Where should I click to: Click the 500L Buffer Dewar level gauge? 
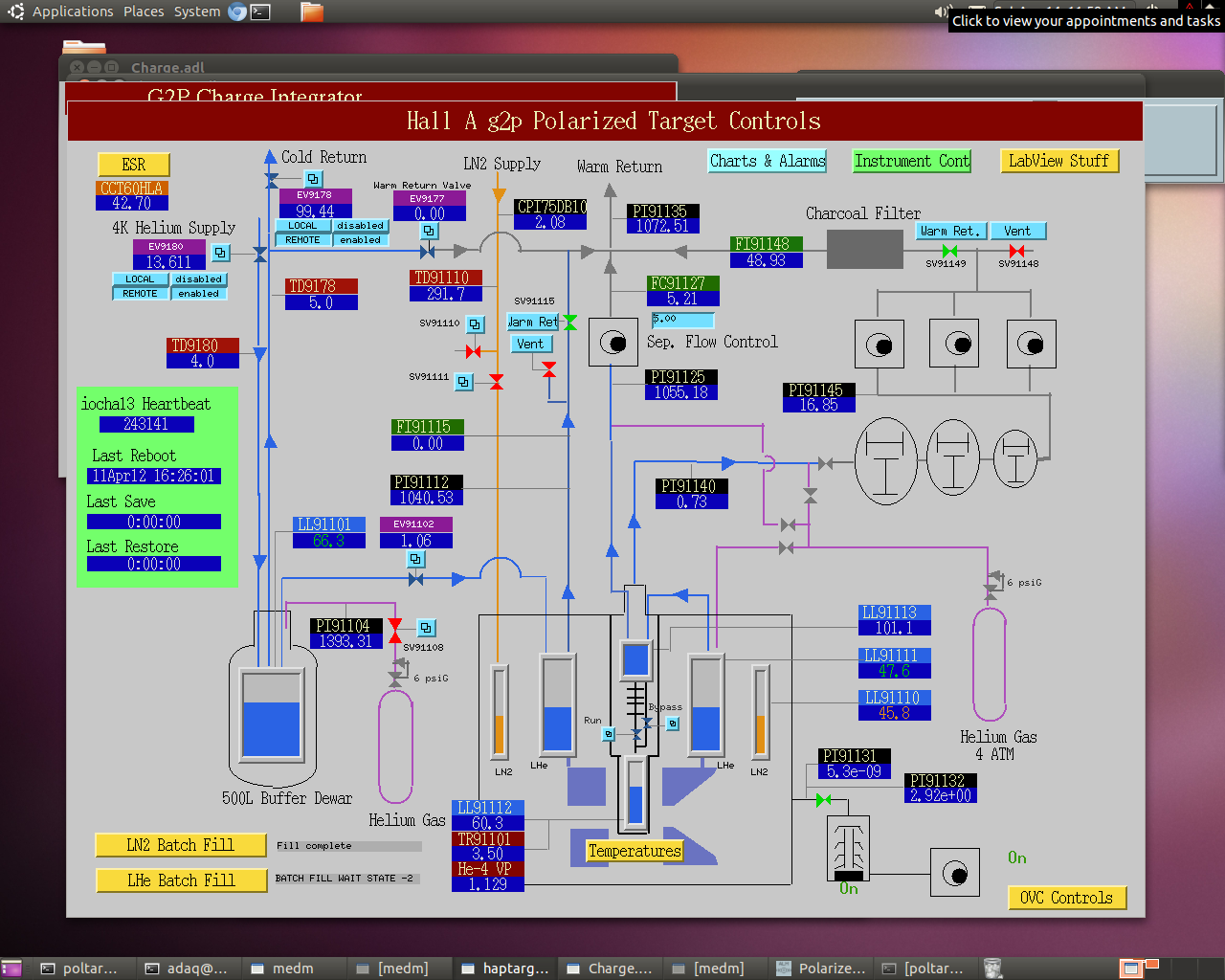point(272,715)
